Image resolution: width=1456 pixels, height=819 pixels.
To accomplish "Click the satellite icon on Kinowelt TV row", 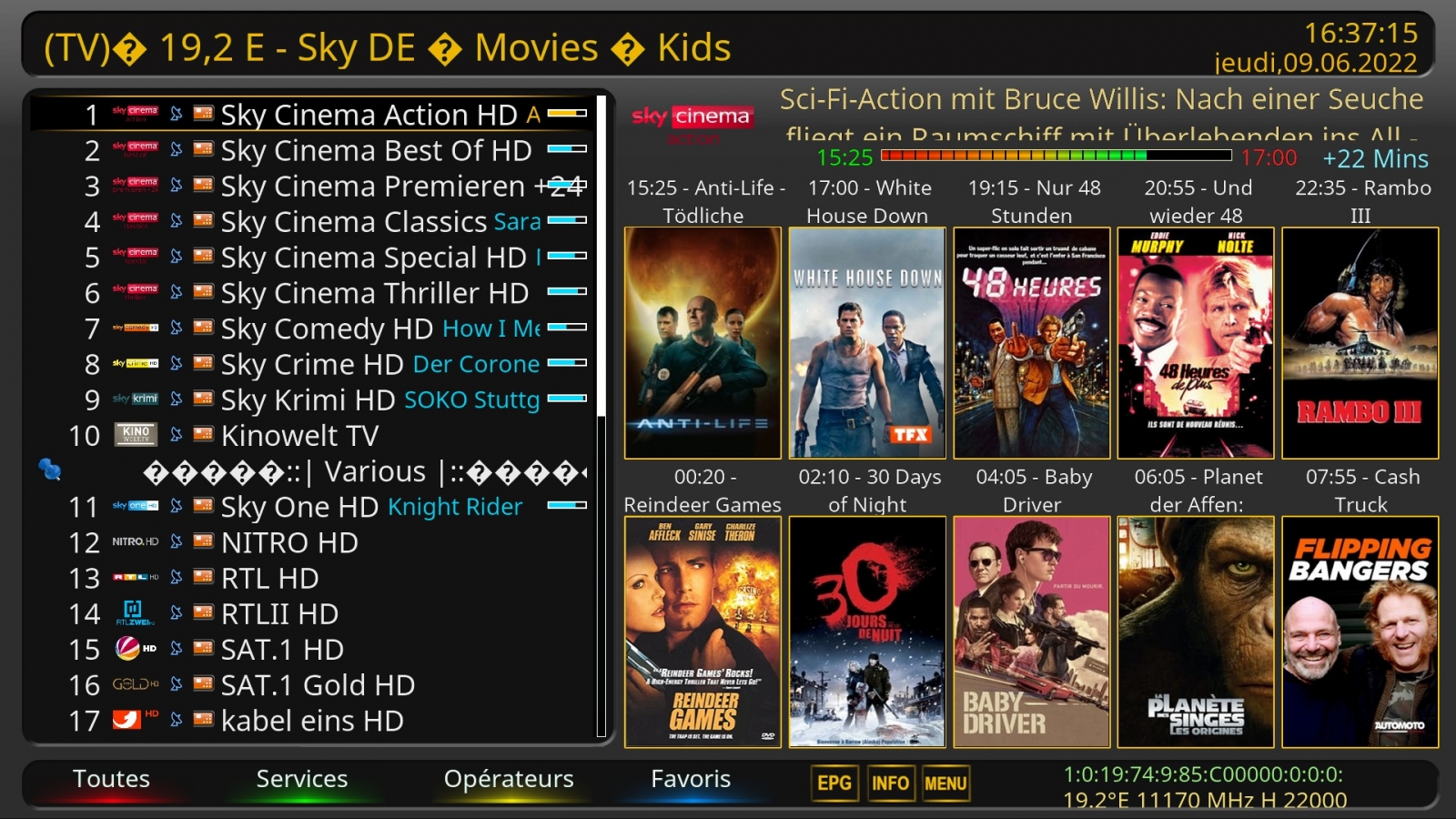I will (x=177, y=434).
